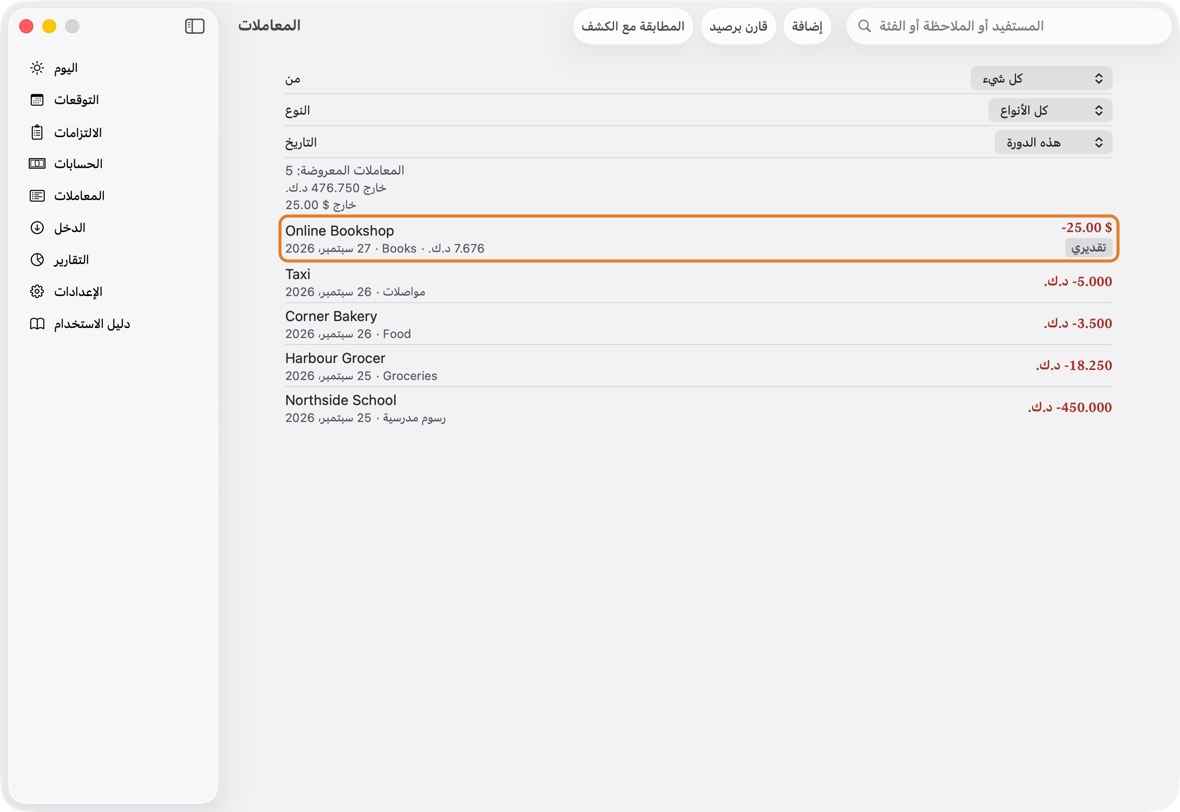Open الإعدادات gear icon

(x=37, y=291)
